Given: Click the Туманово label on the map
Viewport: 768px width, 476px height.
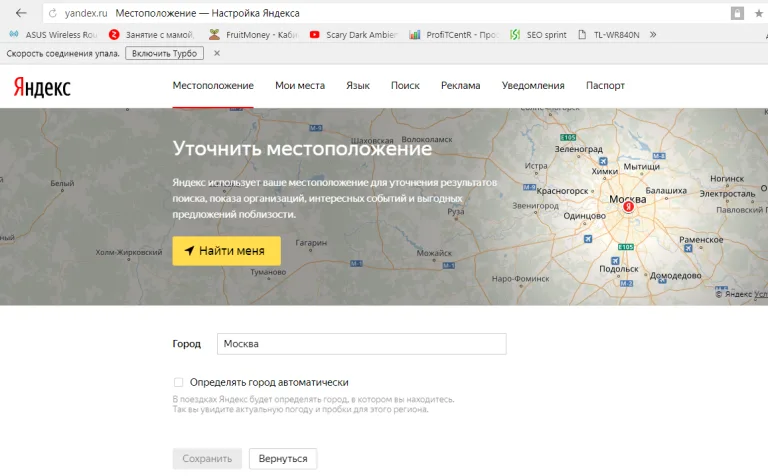Looking at the screenshot, I should (268, 272).
